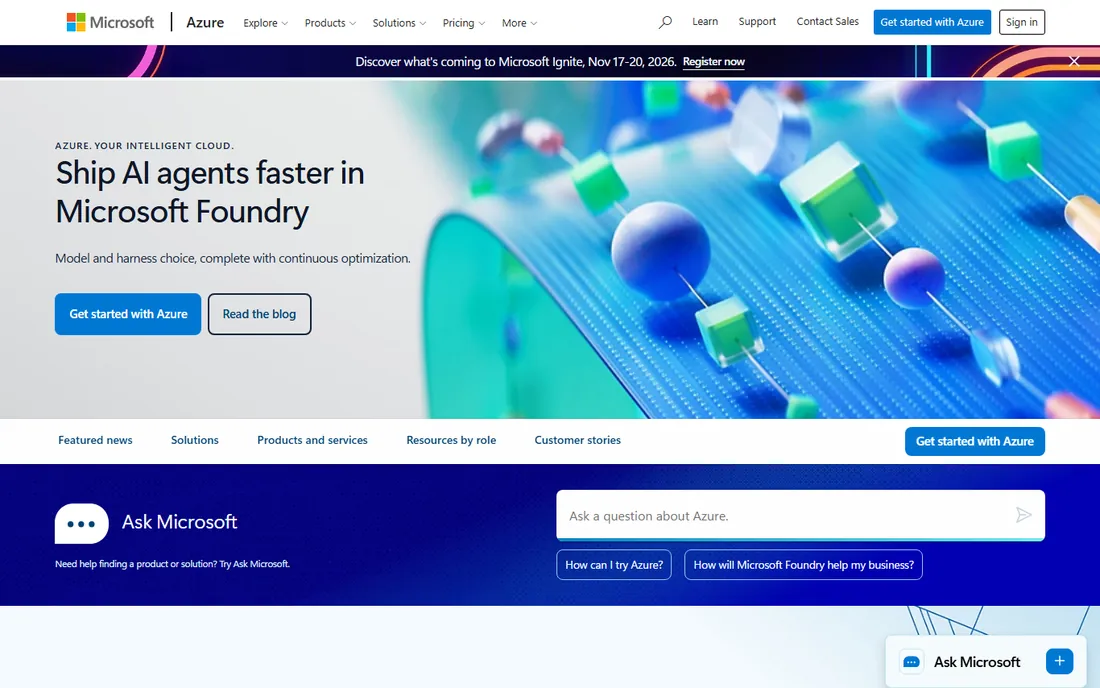Jump to Solutions section tab
The height and width of the screenshot is (688, 1100).
(194, 440)
